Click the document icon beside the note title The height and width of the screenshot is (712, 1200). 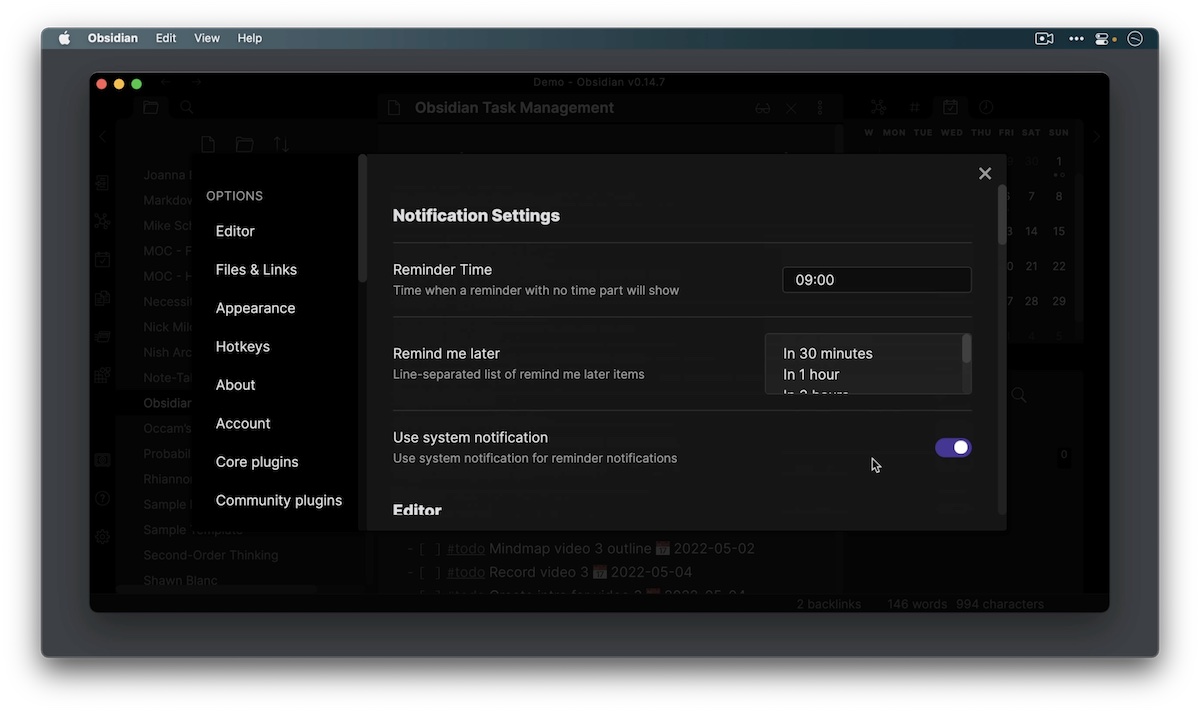point(394,108)
